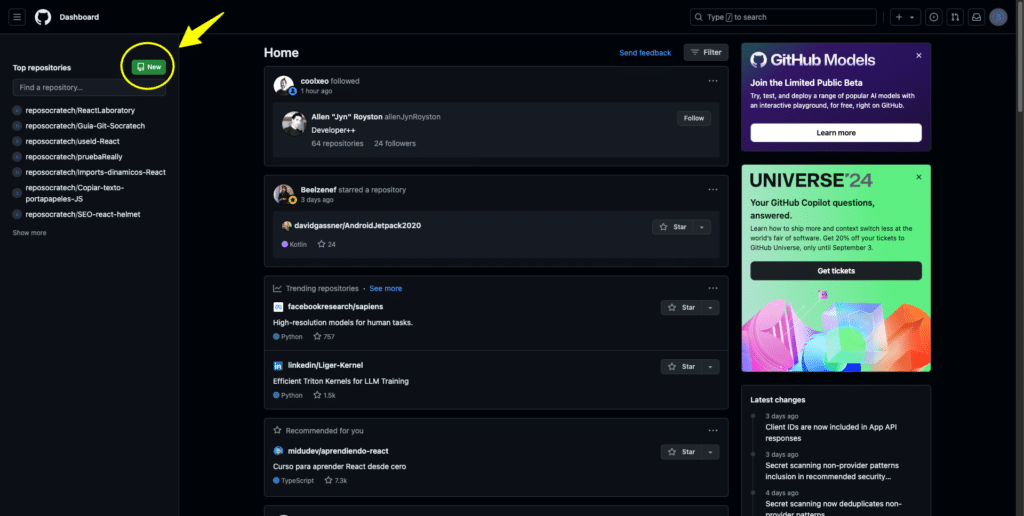Click the 7.3k stars count of aprendiendo-react
Image resolution: width=1024 pixels, height=516 pixels.
pyautogui.click(x=336, y=481)
